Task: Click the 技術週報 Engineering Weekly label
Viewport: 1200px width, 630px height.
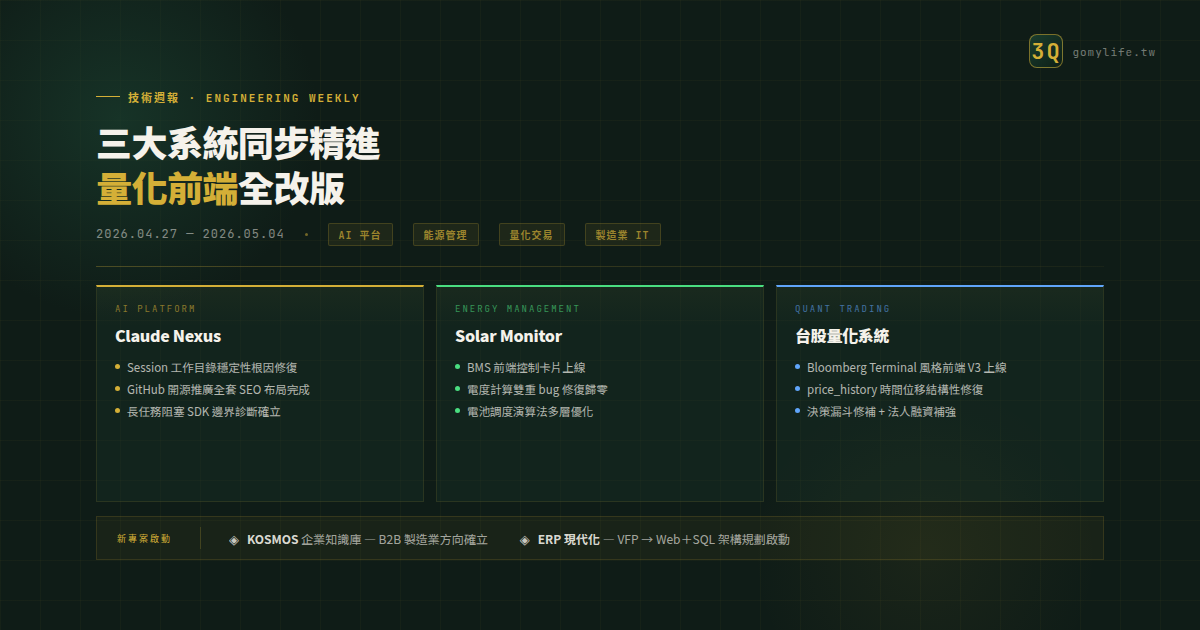Action: click(x=243, y=98)
